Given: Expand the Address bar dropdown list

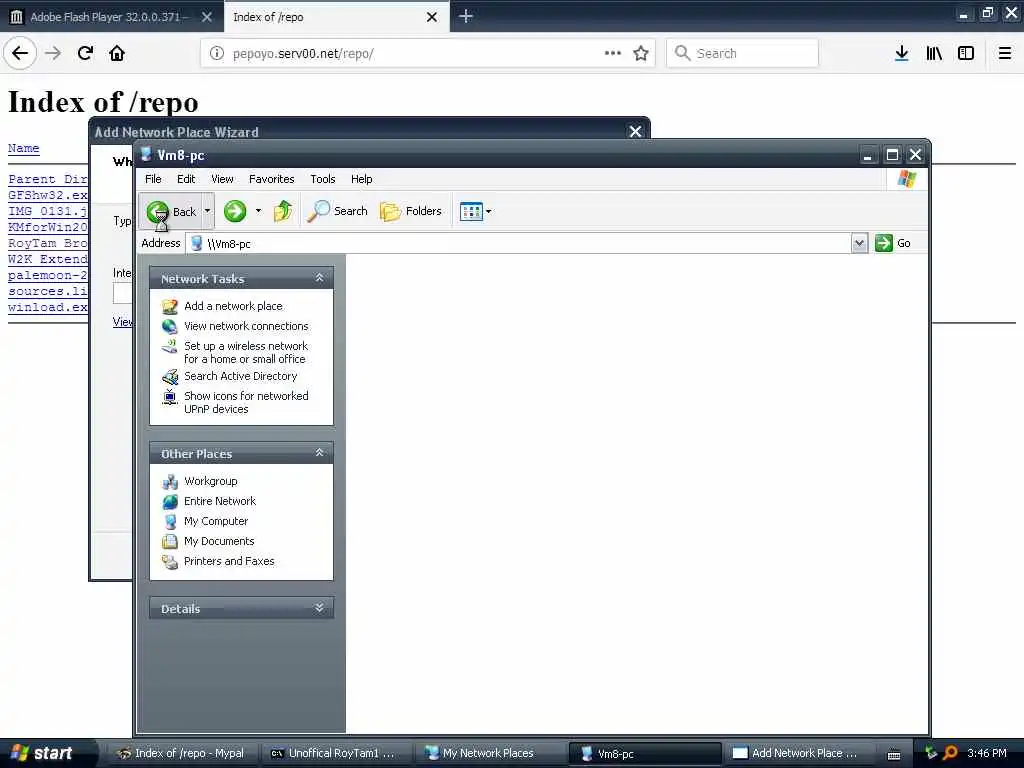Looking at the screenshot, I should click(859, 243).
